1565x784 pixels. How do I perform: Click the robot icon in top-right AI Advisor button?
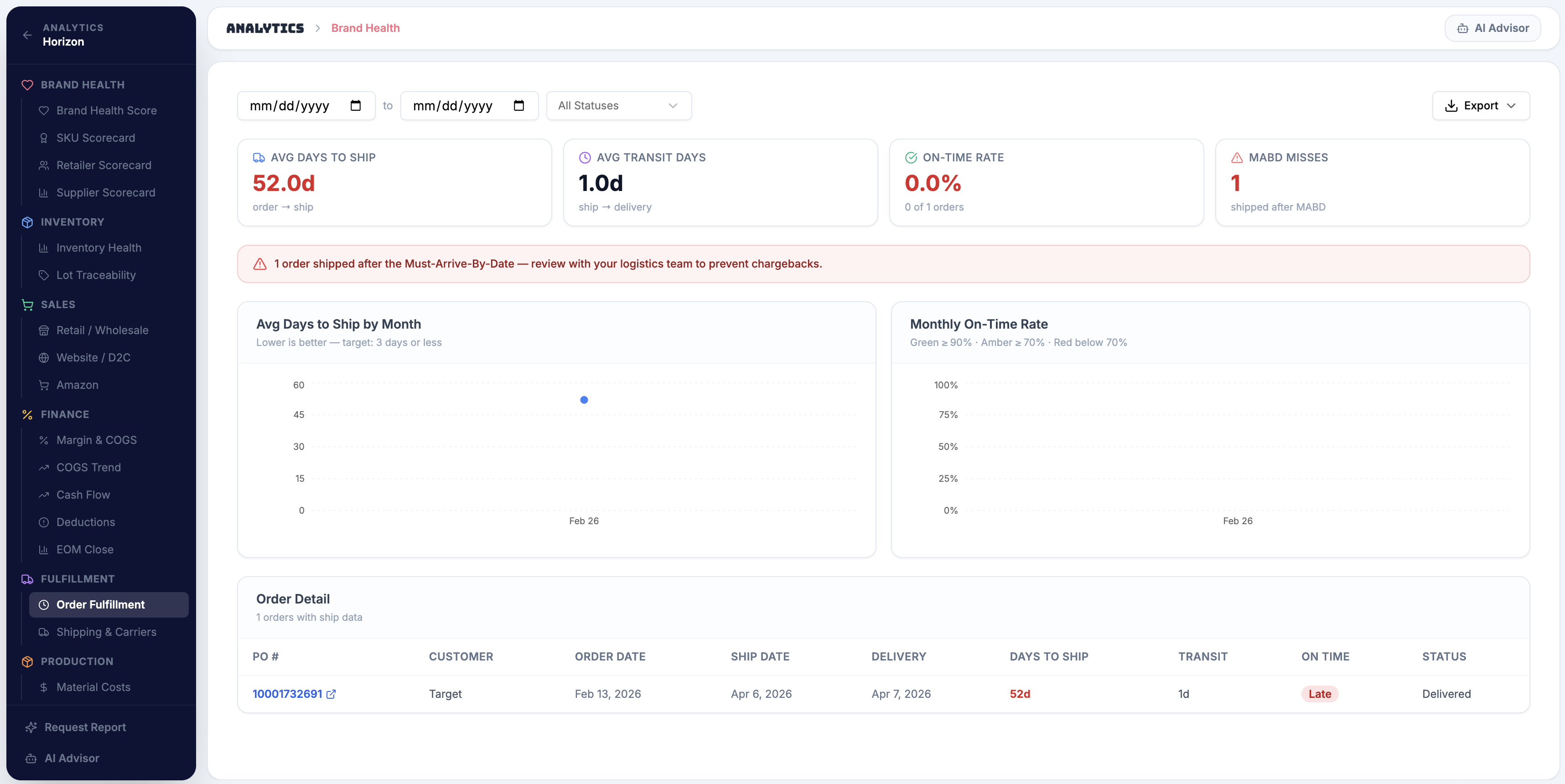1463,29
